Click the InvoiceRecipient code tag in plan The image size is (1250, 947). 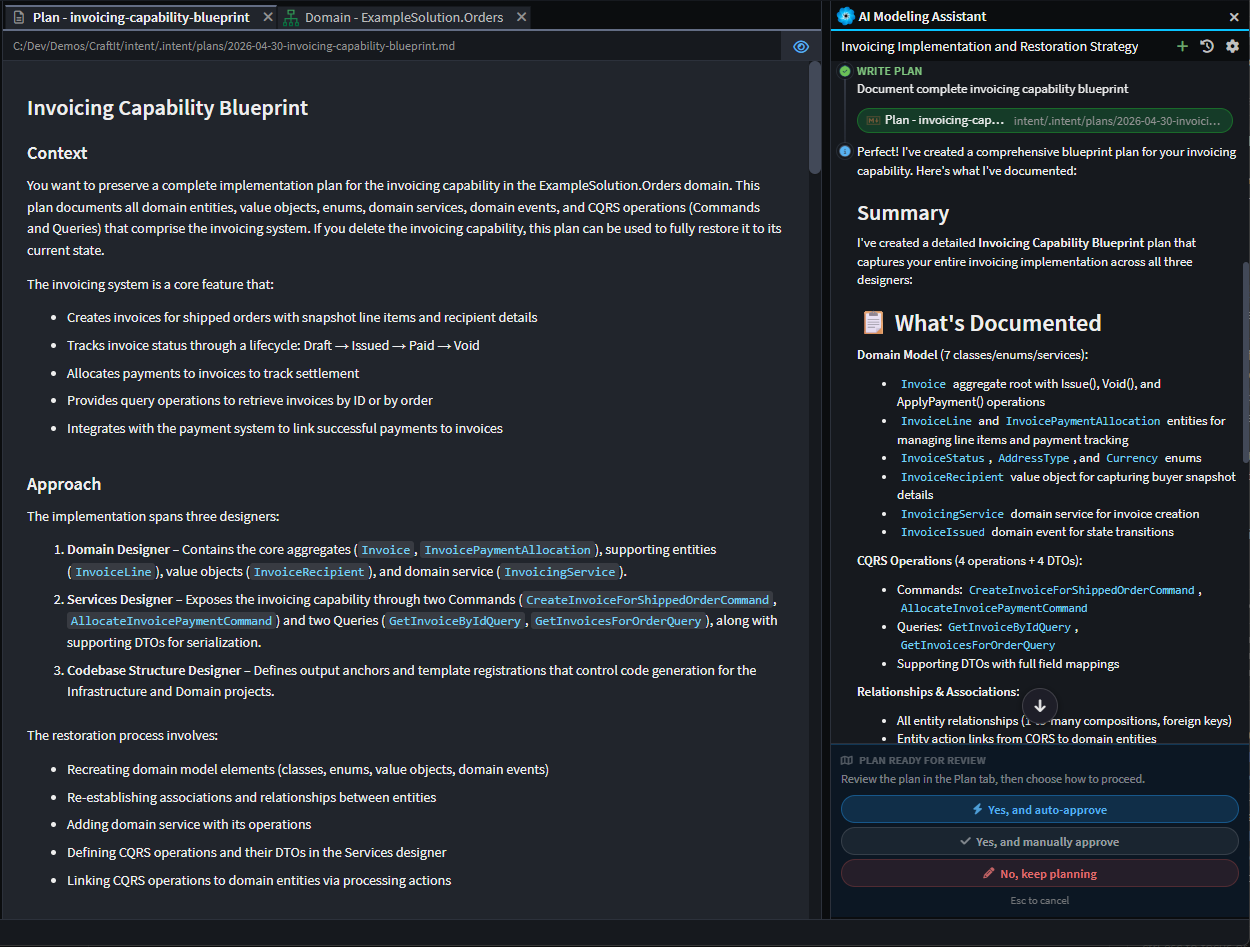tap(309, 572)
